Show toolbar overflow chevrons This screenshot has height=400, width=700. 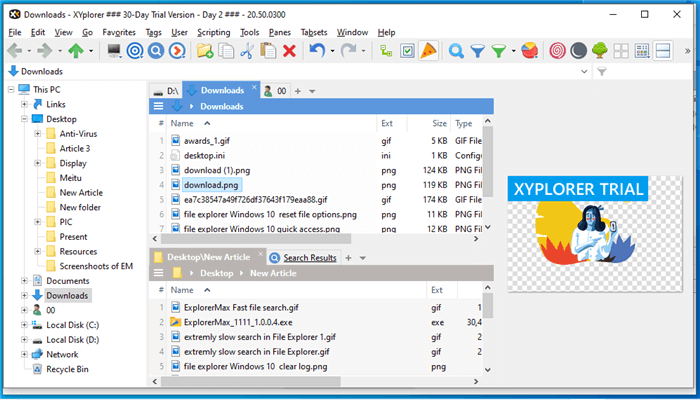[x=688, y=51]
